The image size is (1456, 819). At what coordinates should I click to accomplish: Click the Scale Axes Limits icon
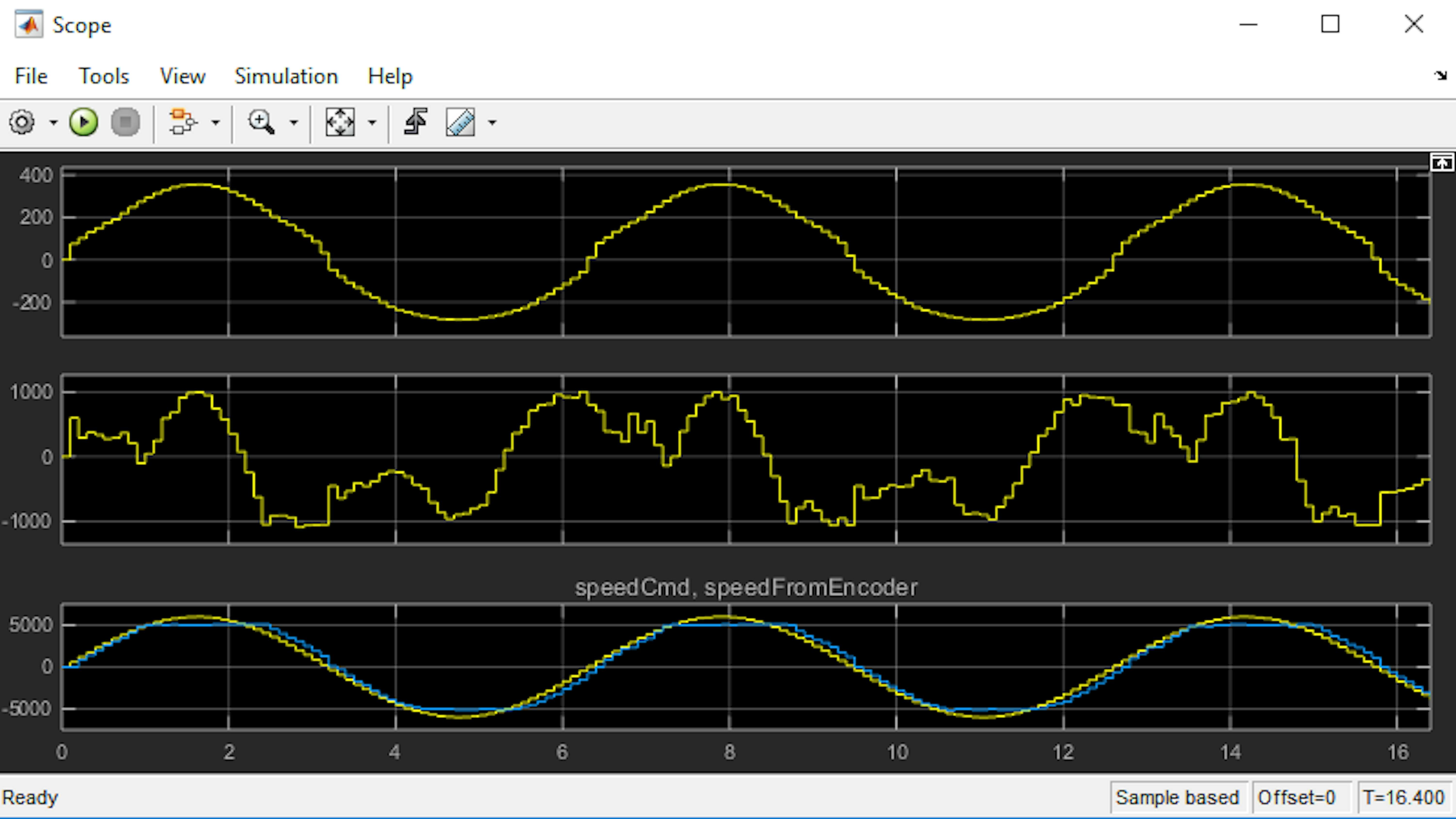(340, 122)
